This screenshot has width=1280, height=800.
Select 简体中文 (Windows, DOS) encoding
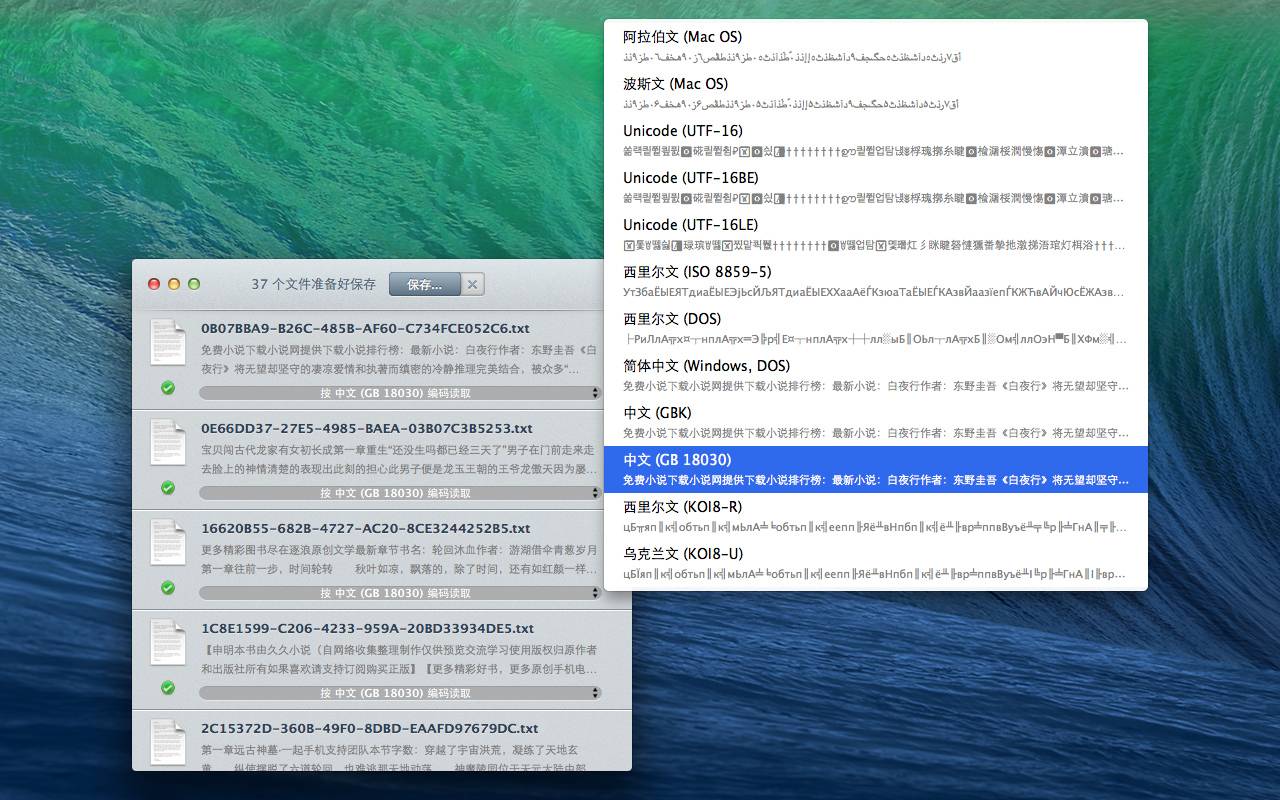pos(875,375)
